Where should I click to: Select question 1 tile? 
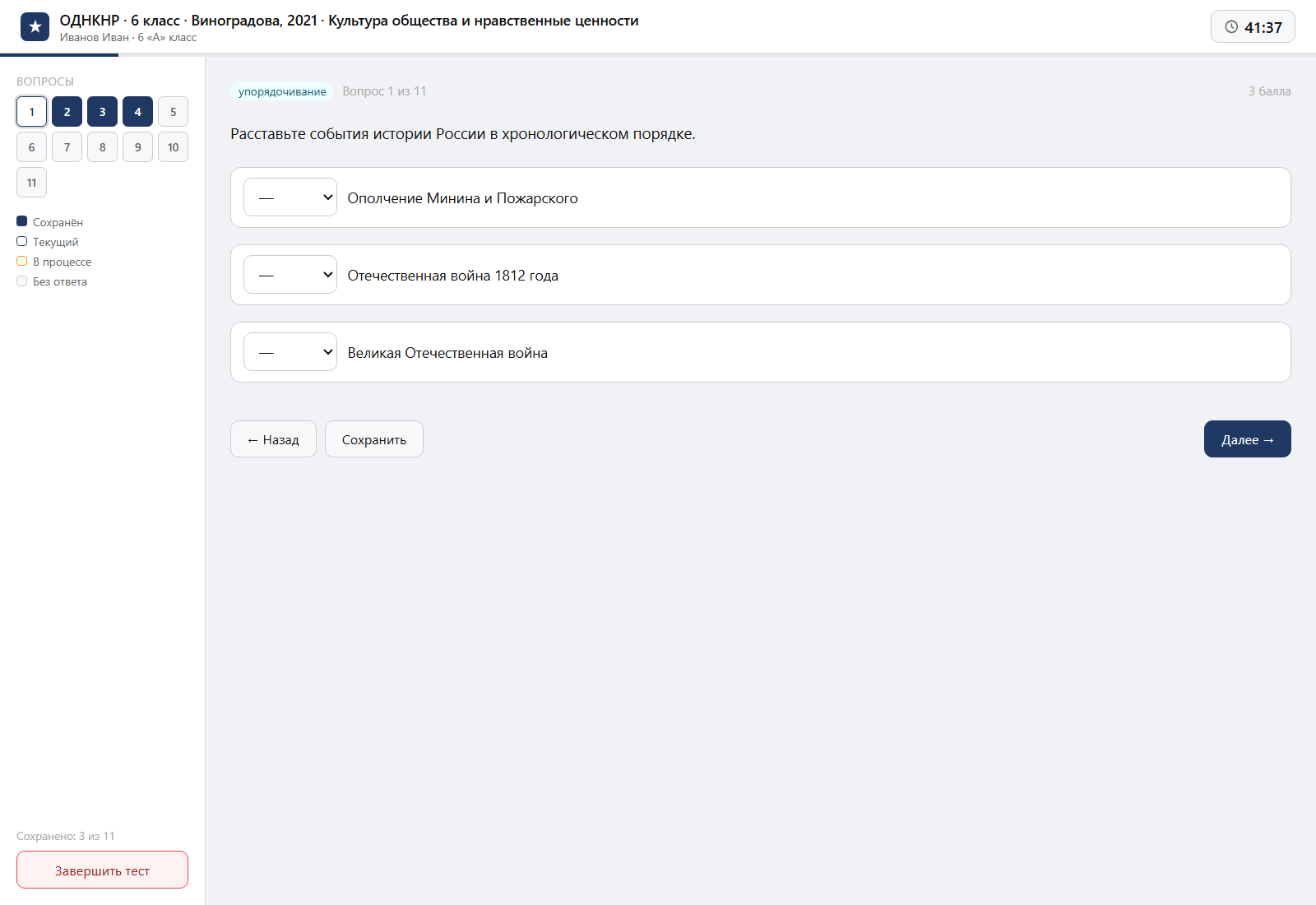coord(31,112)
